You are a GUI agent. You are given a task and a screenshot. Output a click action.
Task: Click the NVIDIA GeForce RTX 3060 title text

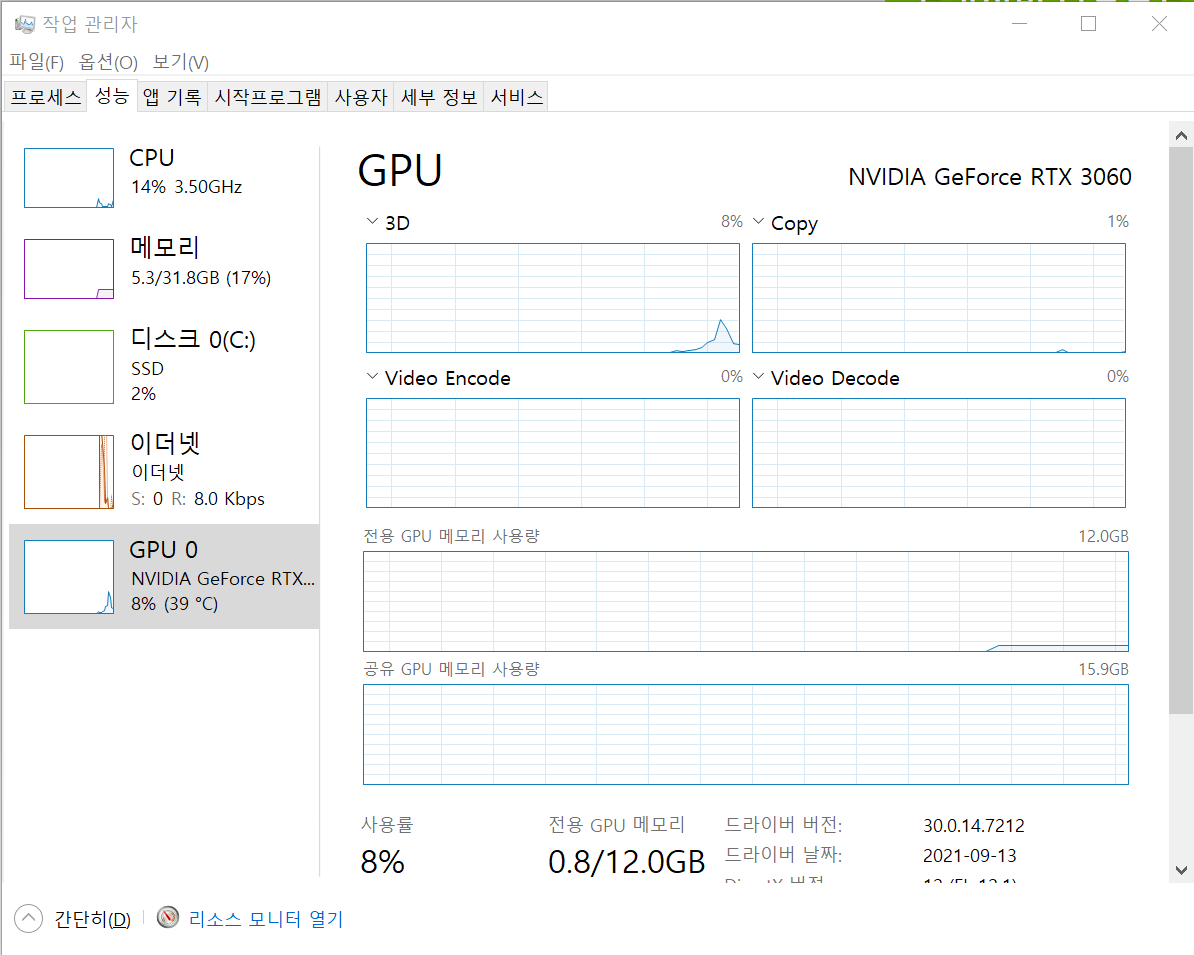click(990, 177)
